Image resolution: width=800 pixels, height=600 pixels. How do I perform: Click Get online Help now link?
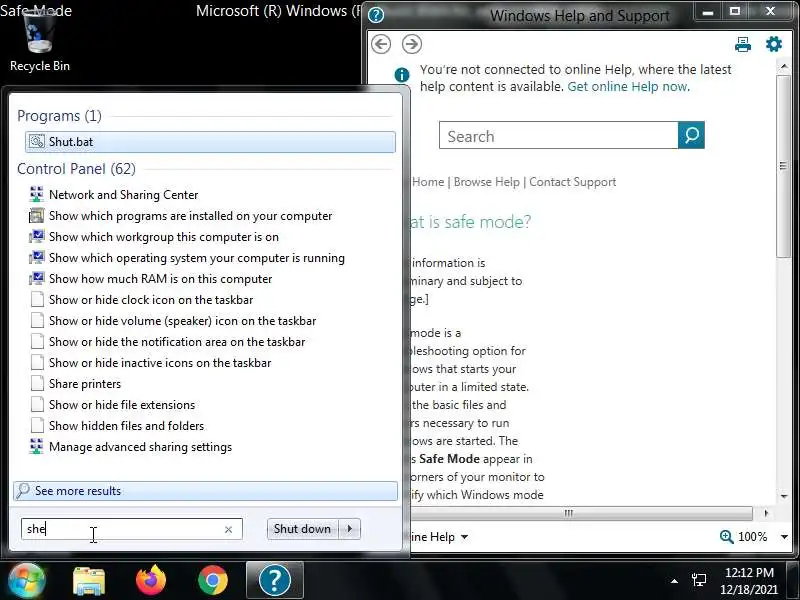click(x=629, y=87)
